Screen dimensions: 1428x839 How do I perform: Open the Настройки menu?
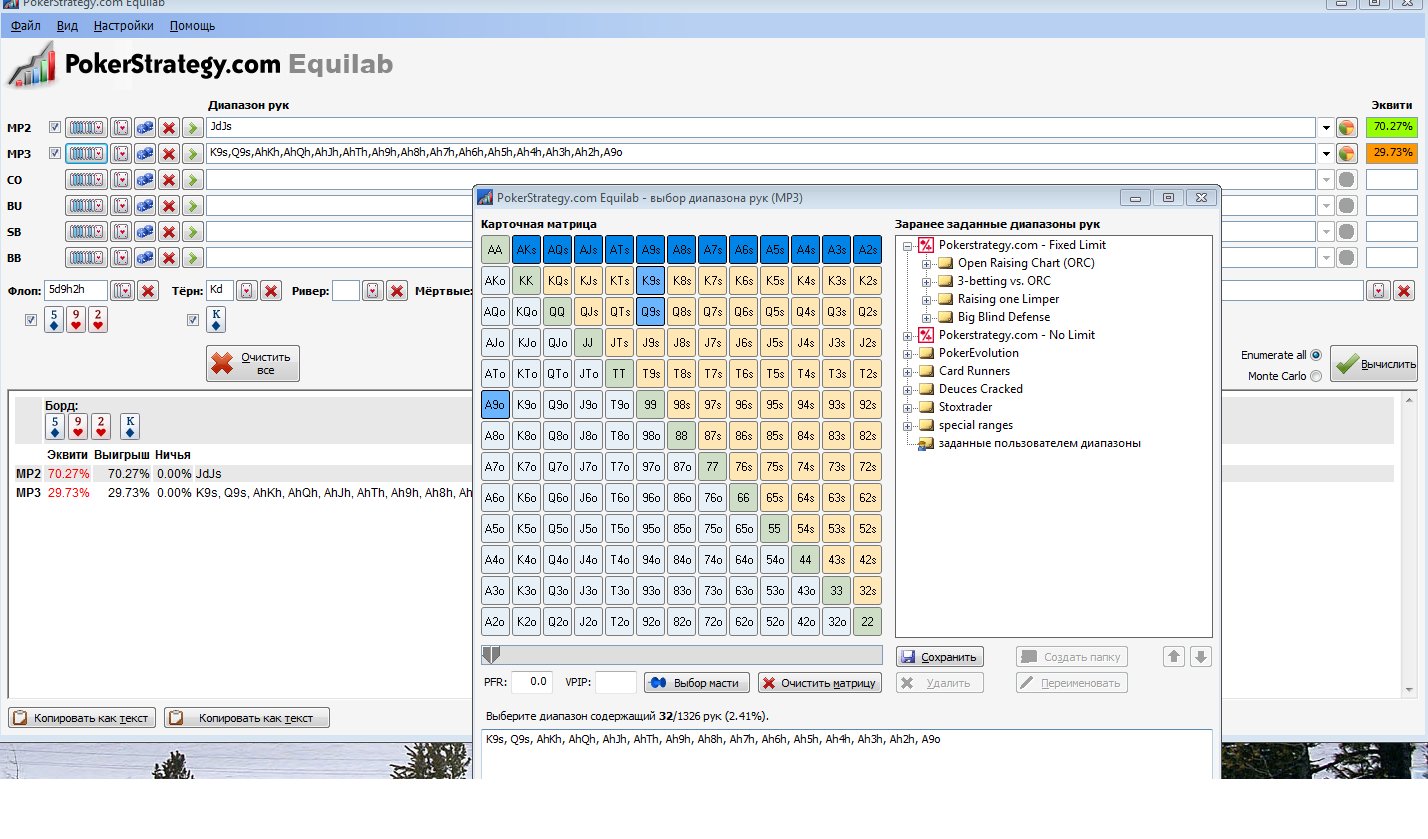(x=123, y=26)
